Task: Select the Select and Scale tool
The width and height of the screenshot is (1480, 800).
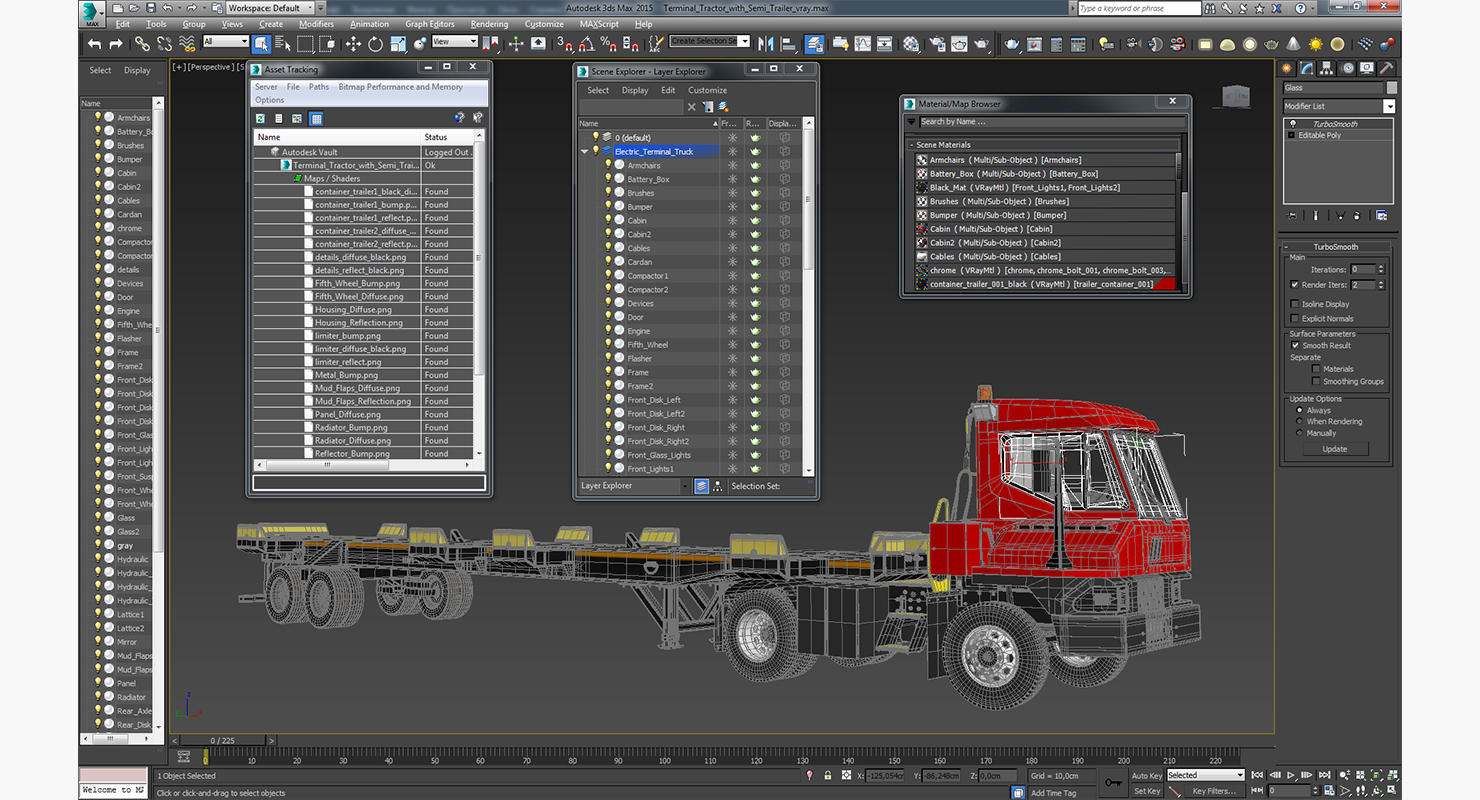Action: click(x=398, y=44)
